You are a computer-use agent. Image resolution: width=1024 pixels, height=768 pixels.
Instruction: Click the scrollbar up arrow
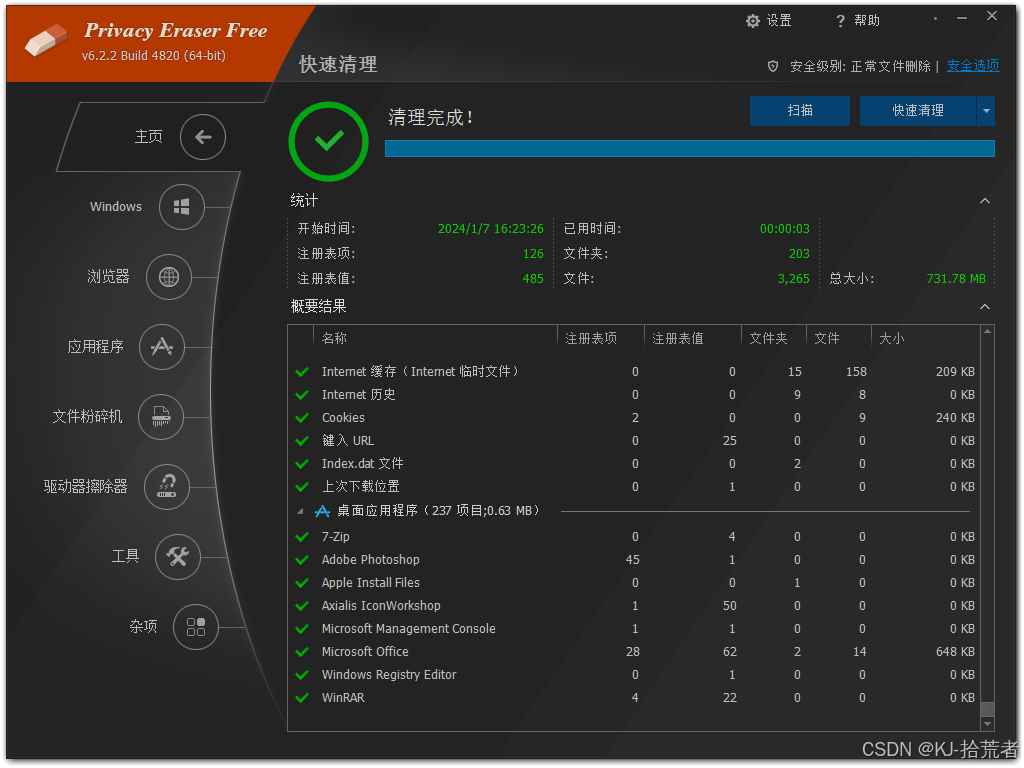click(x=987, y=332)
